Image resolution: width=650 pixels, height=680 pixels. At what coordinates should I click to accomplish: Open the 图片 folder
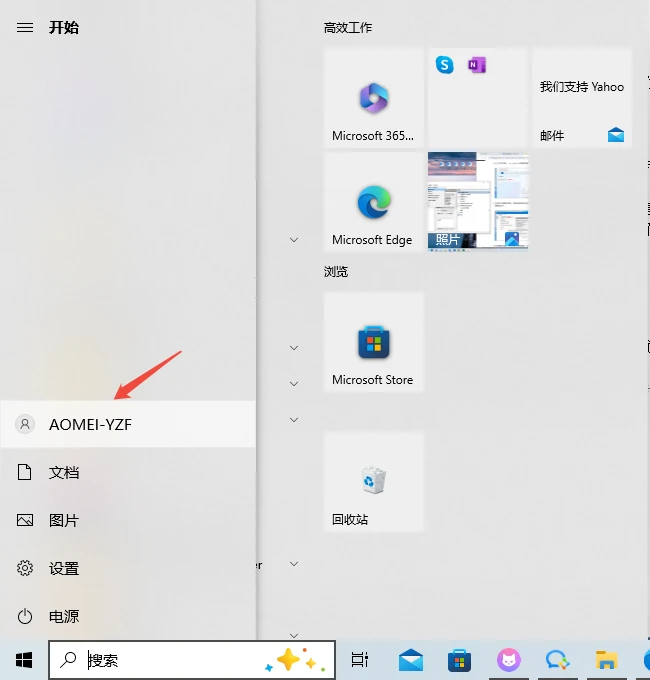[x=128, y=520]
